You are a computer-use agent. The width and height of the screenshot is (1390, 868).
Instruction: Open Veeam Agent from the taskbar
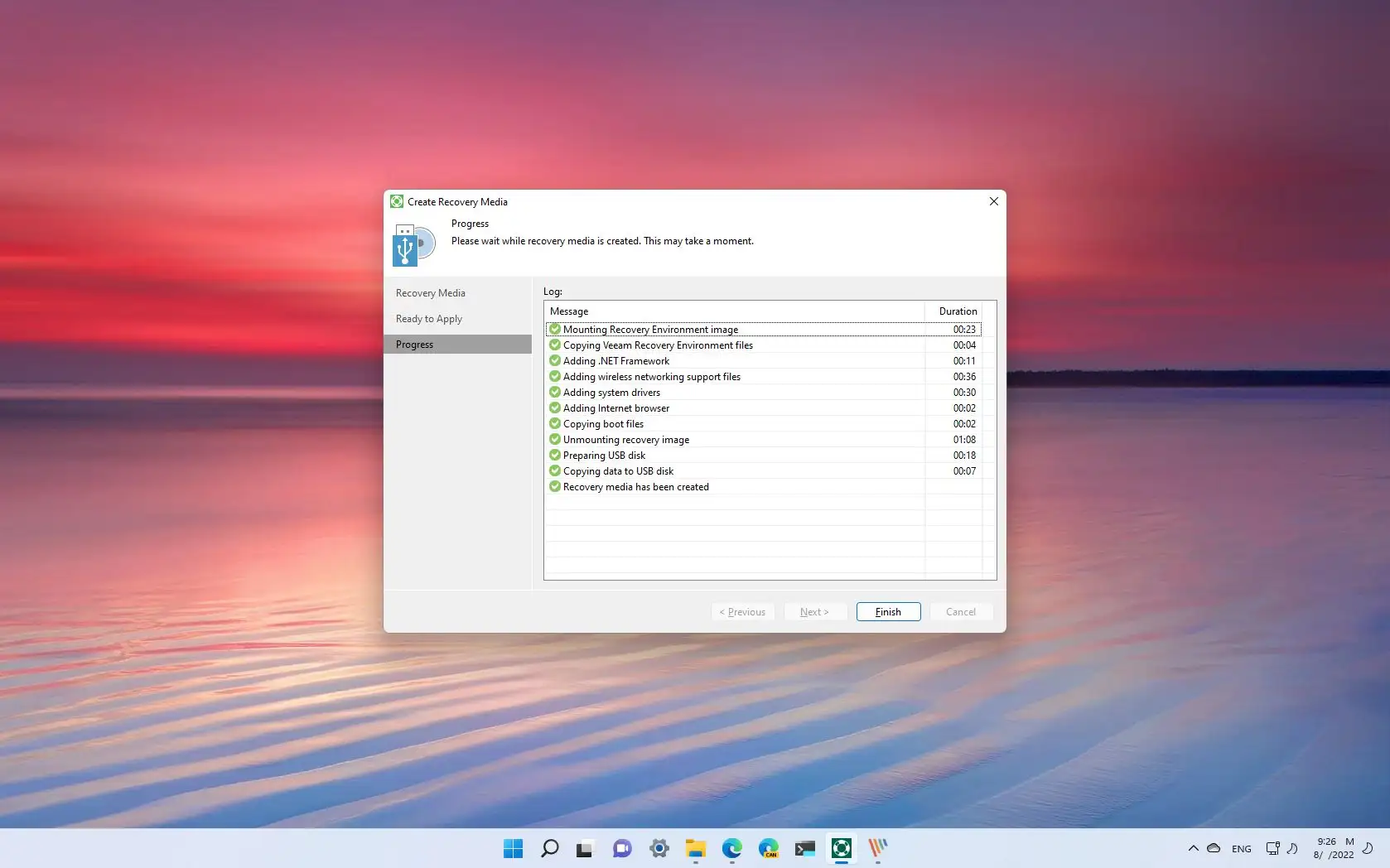point(841,848)
